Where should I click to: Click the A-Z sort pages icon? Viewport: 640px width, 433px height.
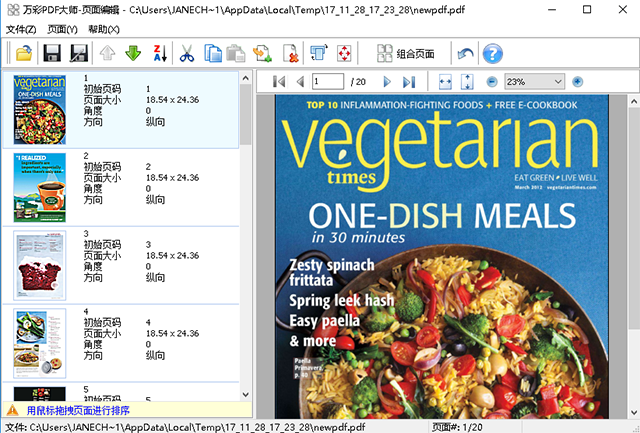[x=157, y=53]
